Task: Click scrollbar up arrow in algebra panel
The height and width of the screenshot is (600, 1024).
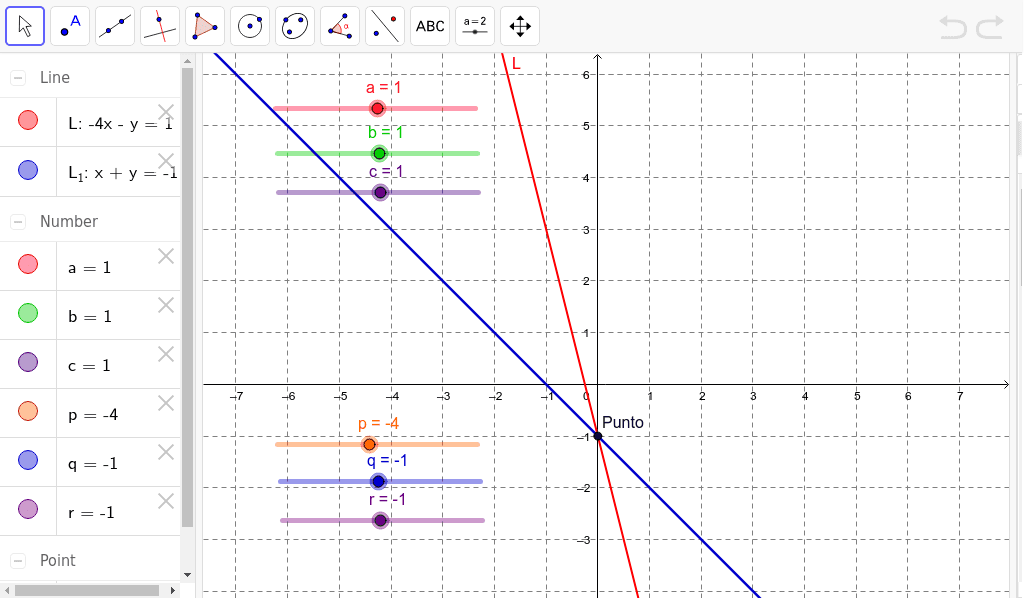Action: [x=187, y=61]
